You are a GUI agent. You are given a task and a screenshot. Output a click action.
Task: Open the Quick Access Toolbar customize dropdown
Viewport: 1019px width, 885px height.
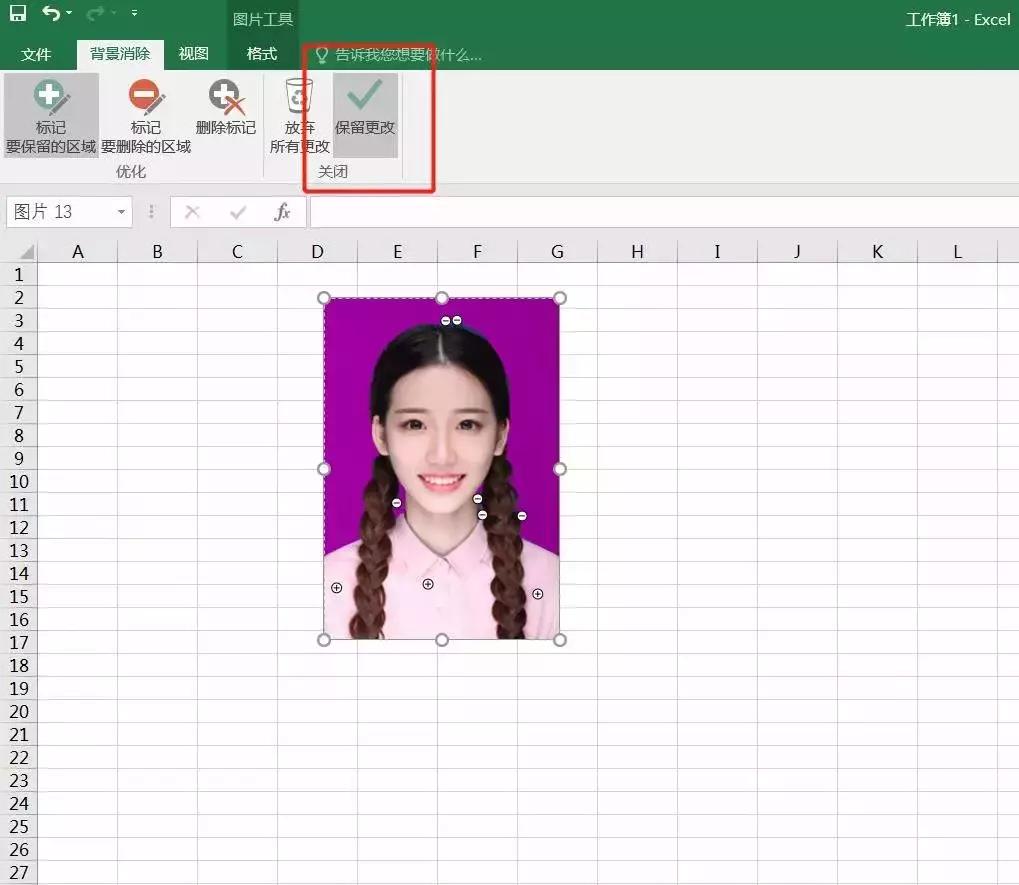(135, 14)
